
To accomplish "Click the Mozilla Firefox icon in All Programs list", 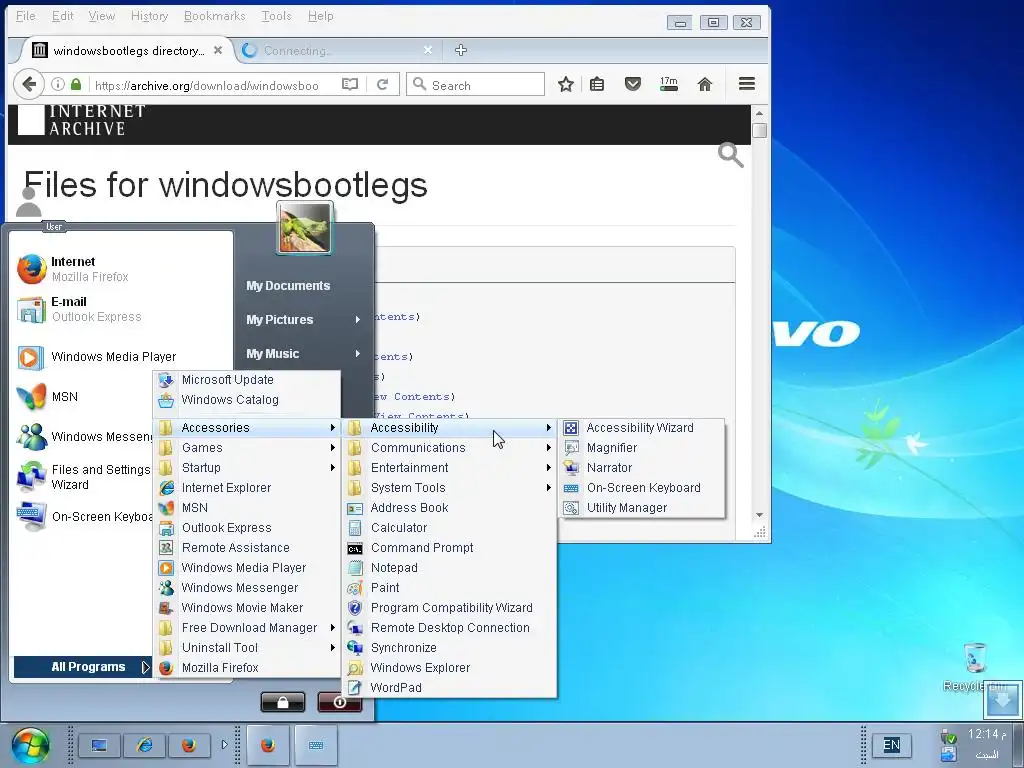I will (166, 667).
